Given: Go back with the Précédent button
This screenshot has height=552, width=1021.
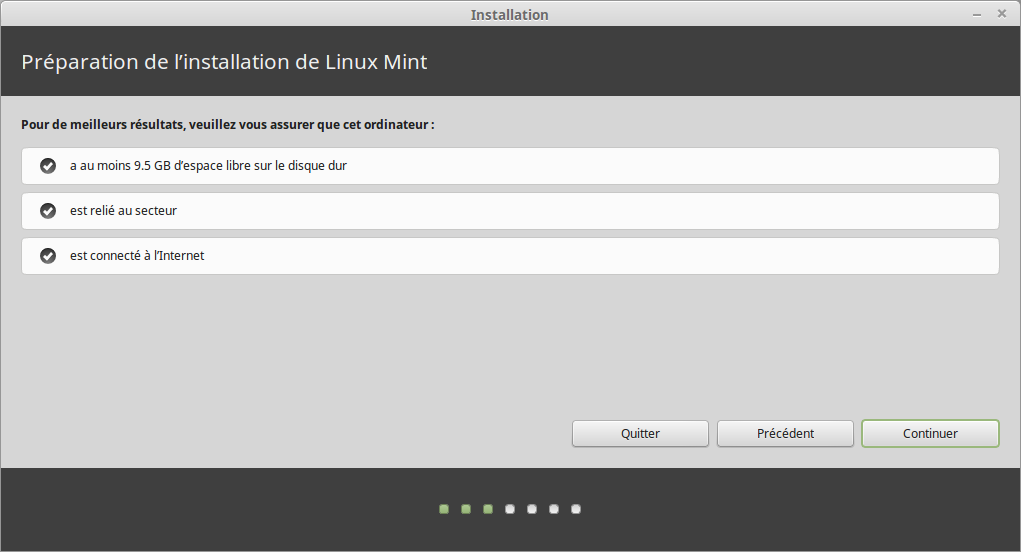Looking at the screenshot, I should [785, 433].
